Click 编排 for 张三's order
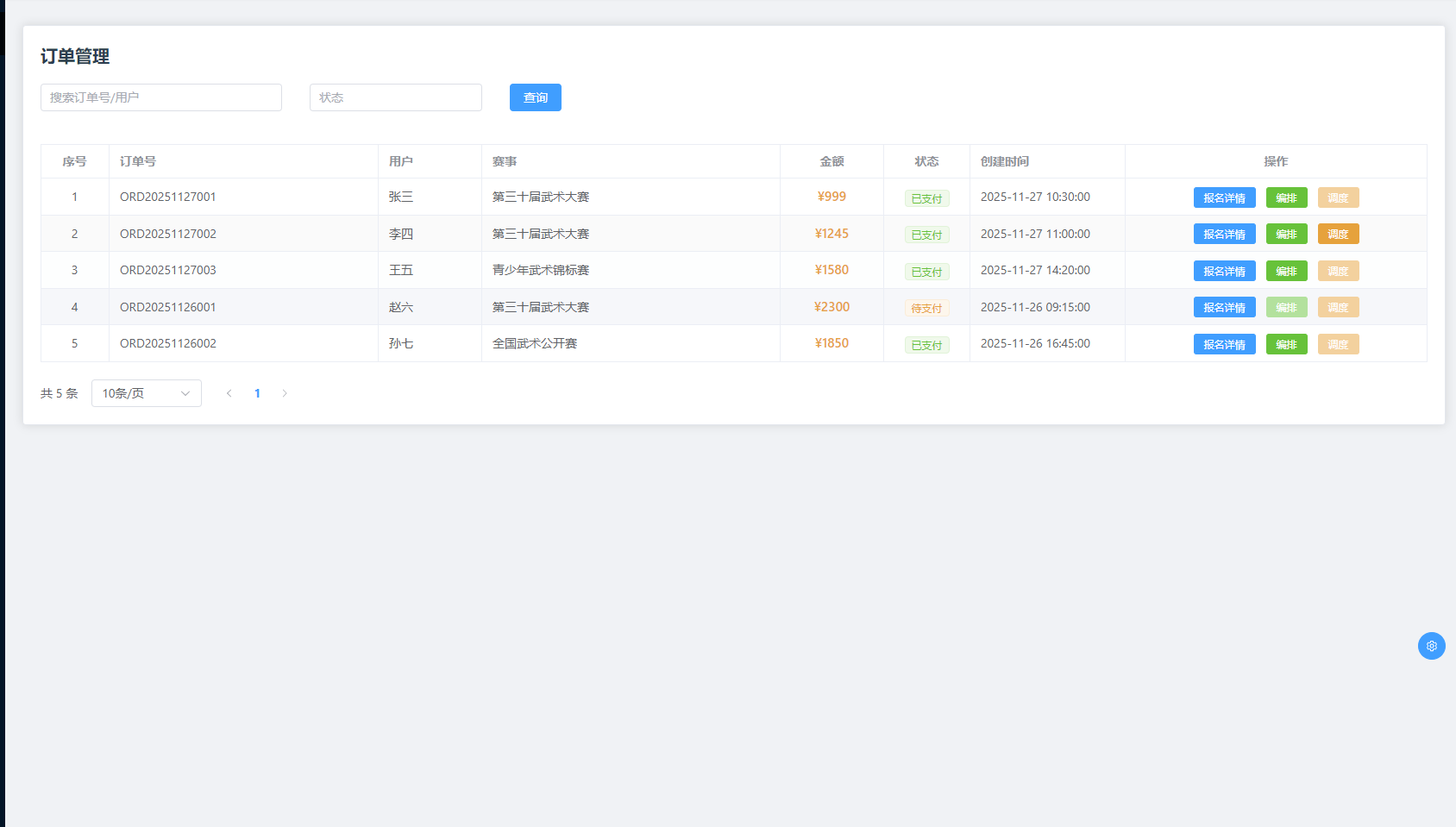This screenshot has height=827, width=1456. [1286, 197]
